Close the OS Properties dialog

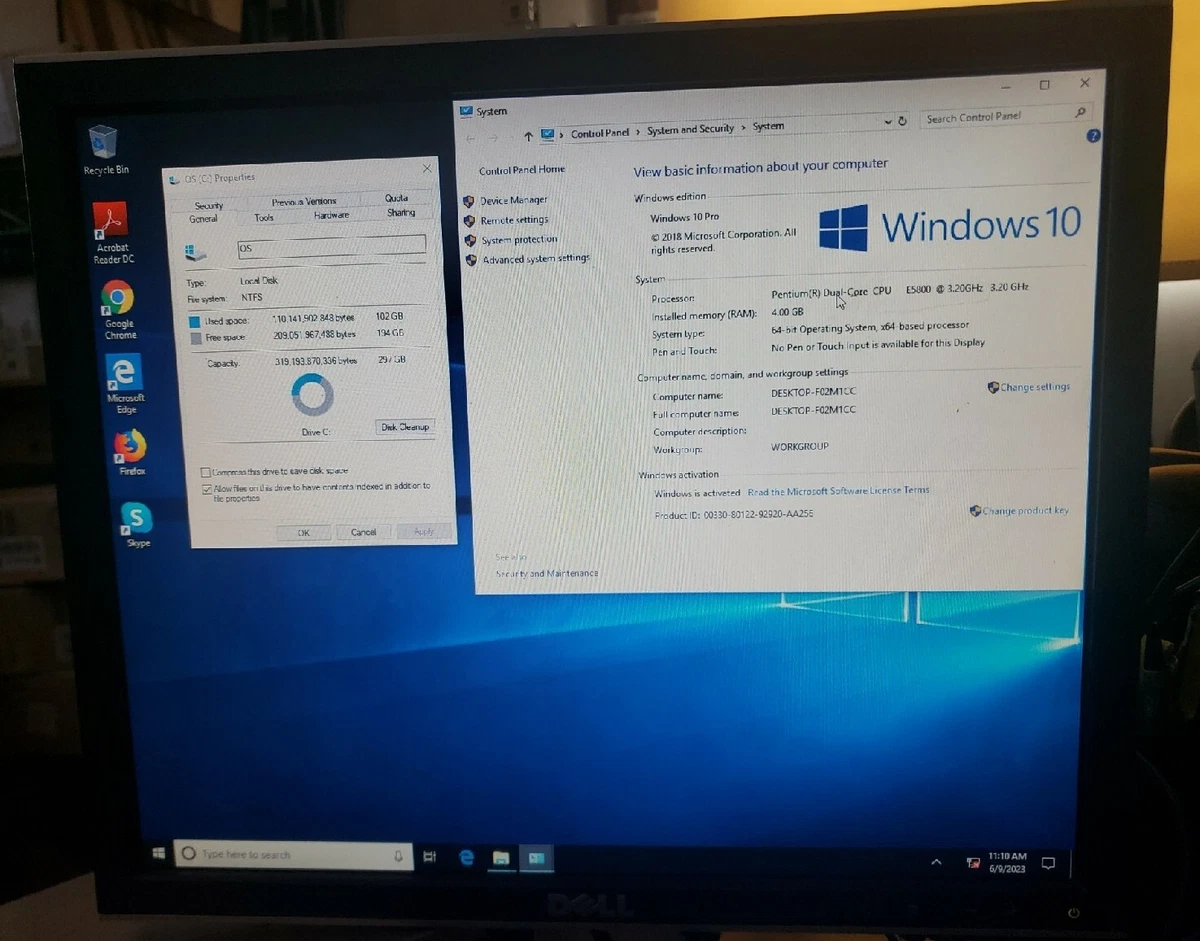(427, 169)
